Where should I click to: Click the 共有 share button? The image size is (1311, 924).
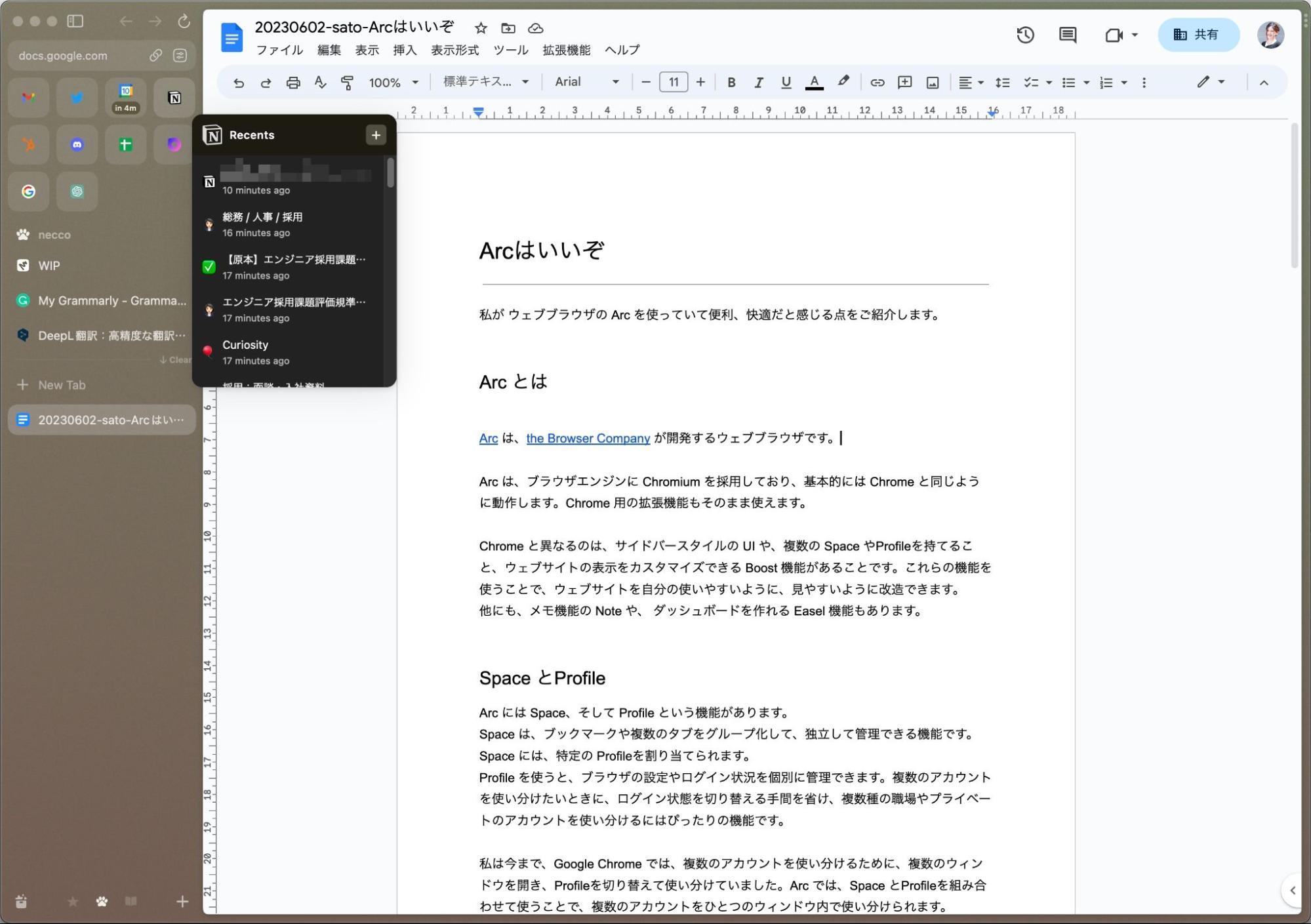[1198, 35]
